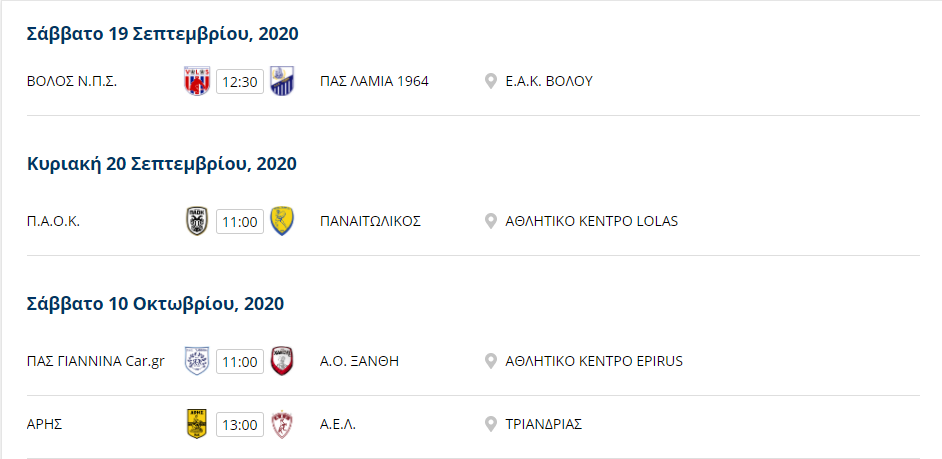Select the Α.Ο. ΞΑΝΘΗ team name
This screenshot has height=459, width=942.
[360, 362]
